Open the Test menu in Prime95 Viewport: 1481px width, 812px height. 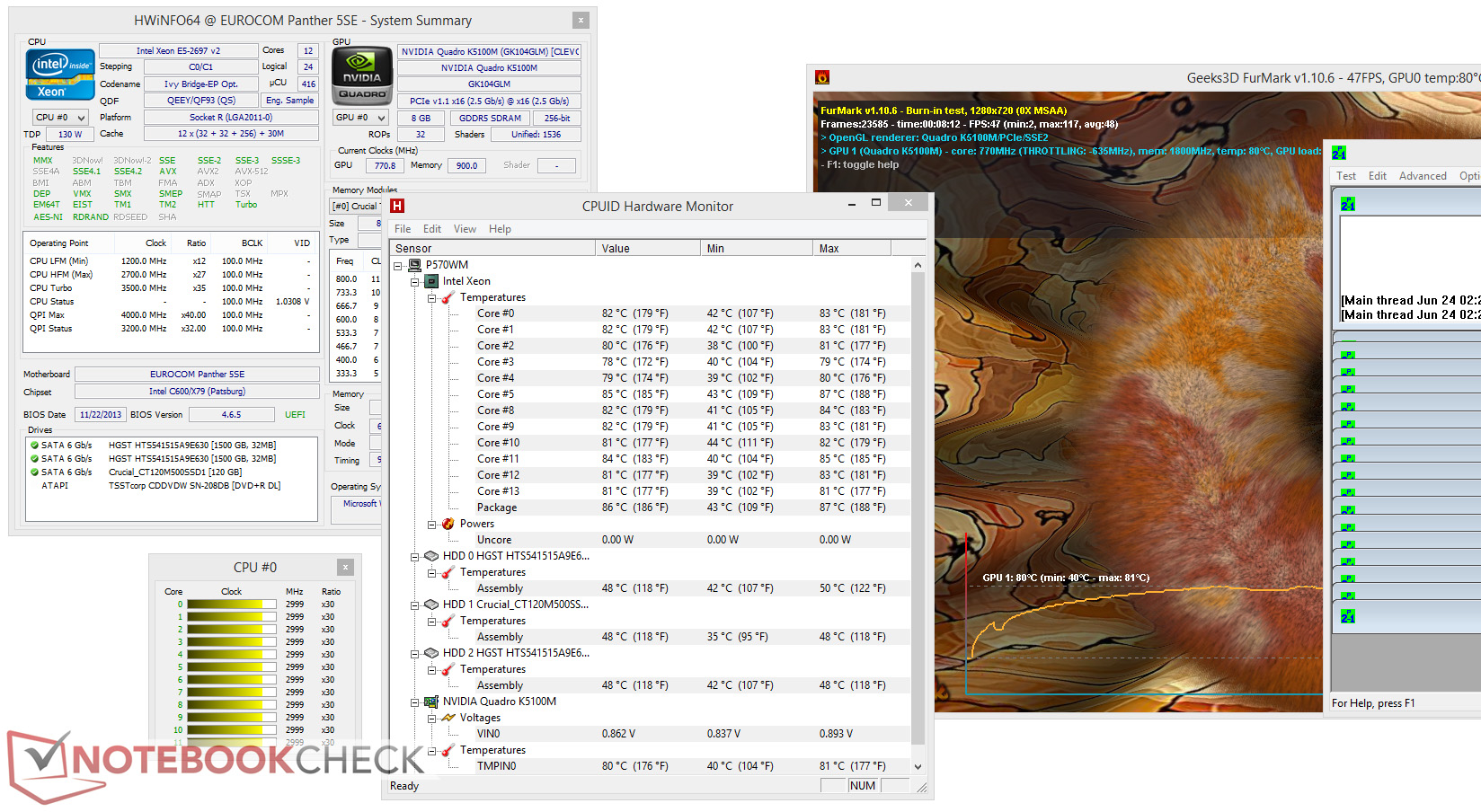click(1346, 176)
